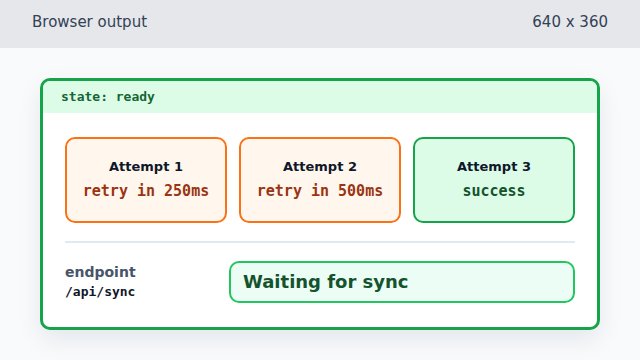Click the "endpoint" label
640x360 pixels.
[100, 272]
